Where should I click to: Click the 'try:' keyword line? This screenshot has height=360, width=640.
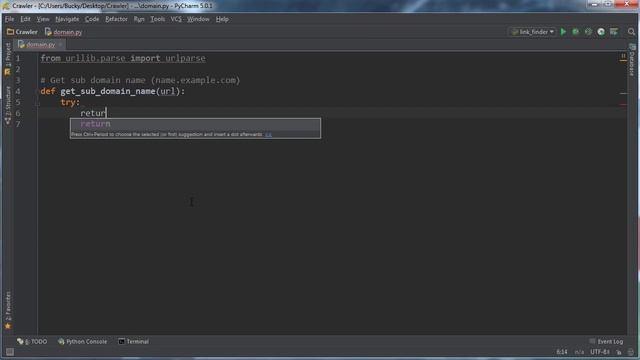pyautogui.click(x=70, y=102)
